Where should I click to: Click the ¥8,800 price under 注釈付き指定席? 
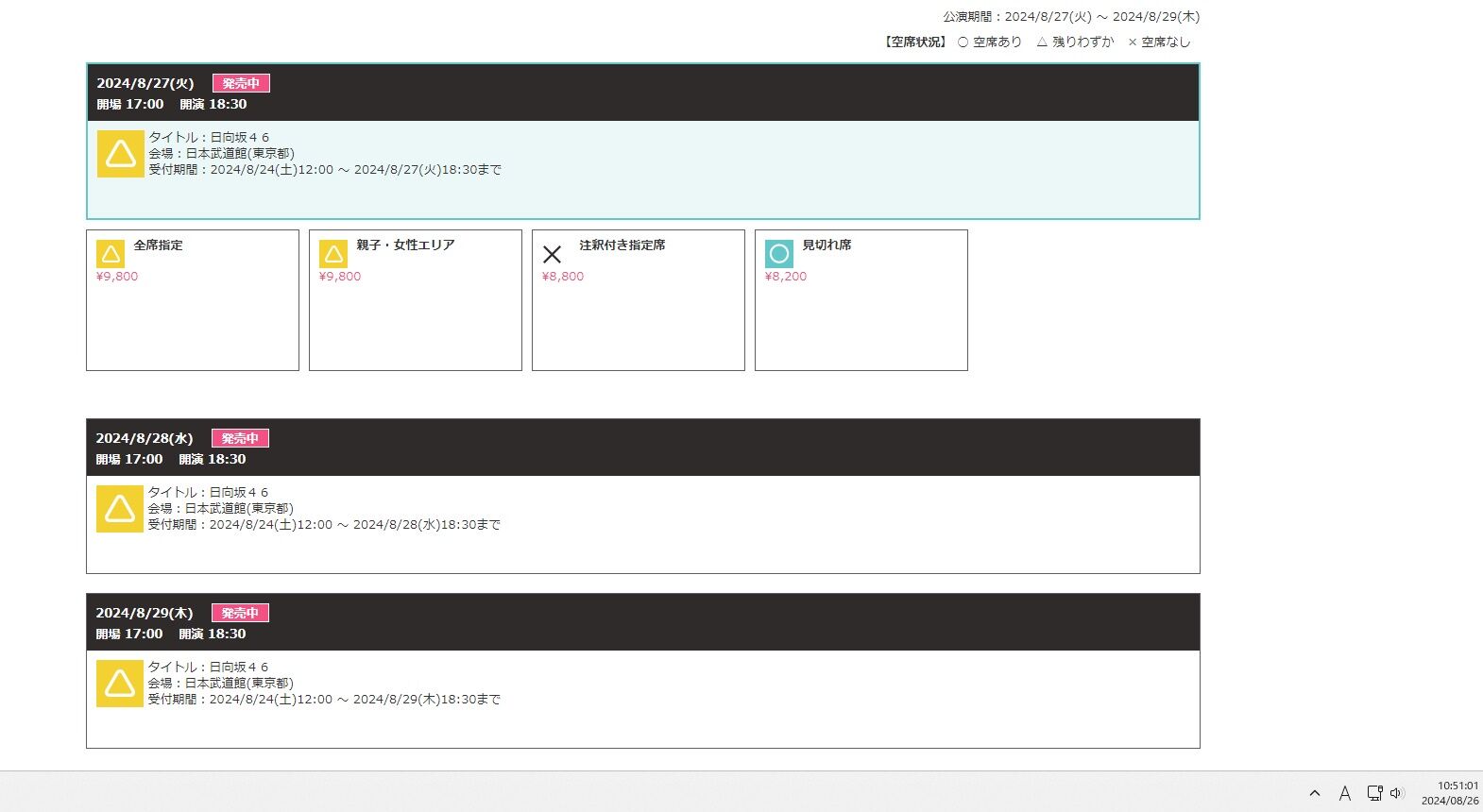[563, 277]
